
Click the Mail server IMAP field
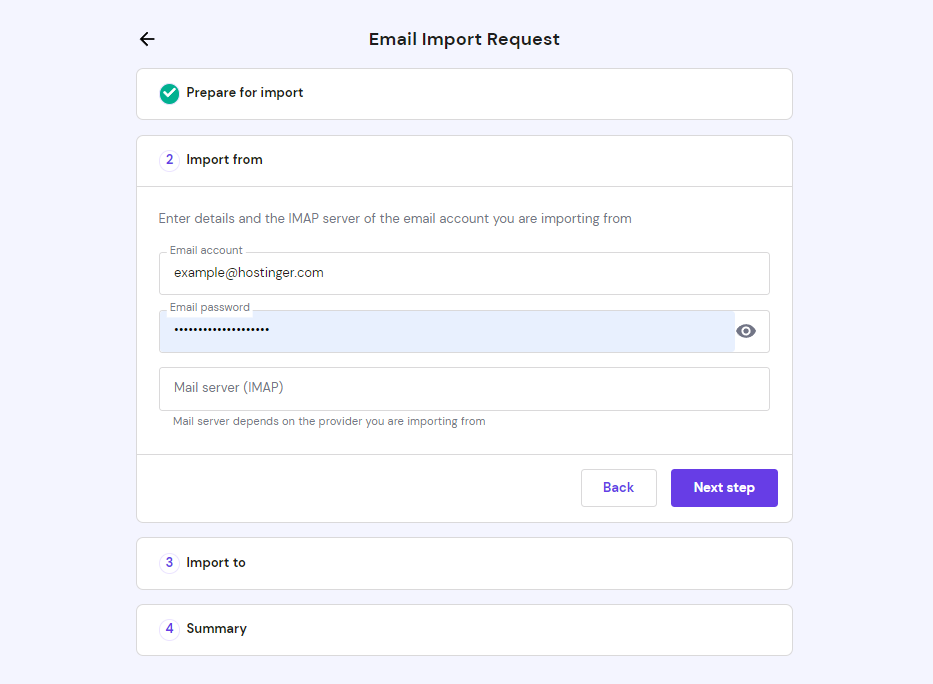click(464, 388)
